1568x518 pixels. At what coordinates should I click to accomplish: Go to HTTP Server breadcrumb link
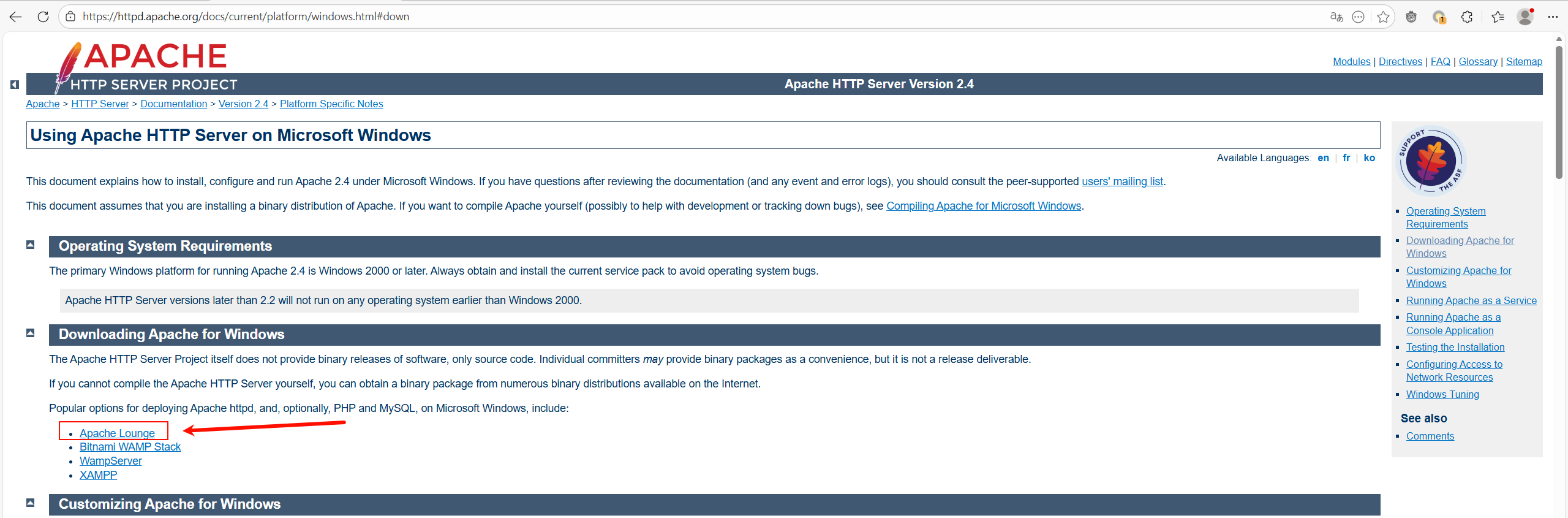100,104
